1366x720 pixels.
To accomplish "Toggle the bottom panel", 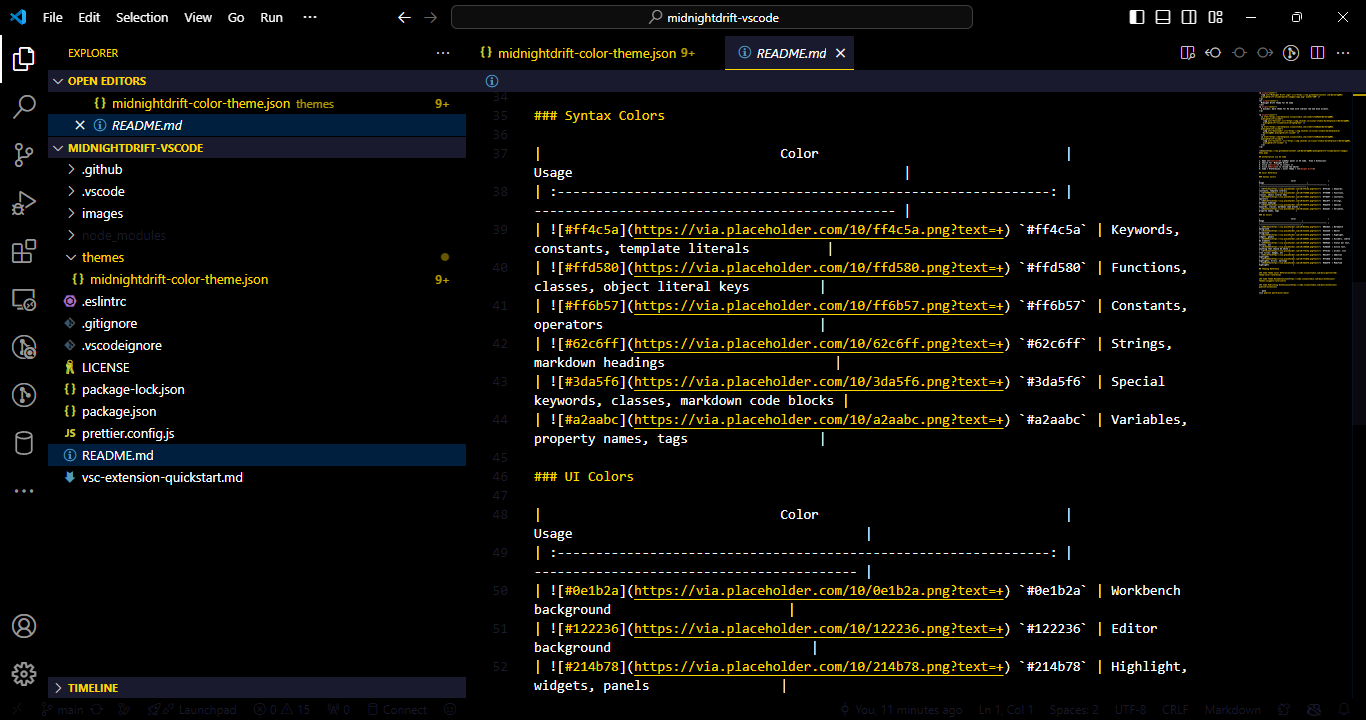I will pos(1163,17).
